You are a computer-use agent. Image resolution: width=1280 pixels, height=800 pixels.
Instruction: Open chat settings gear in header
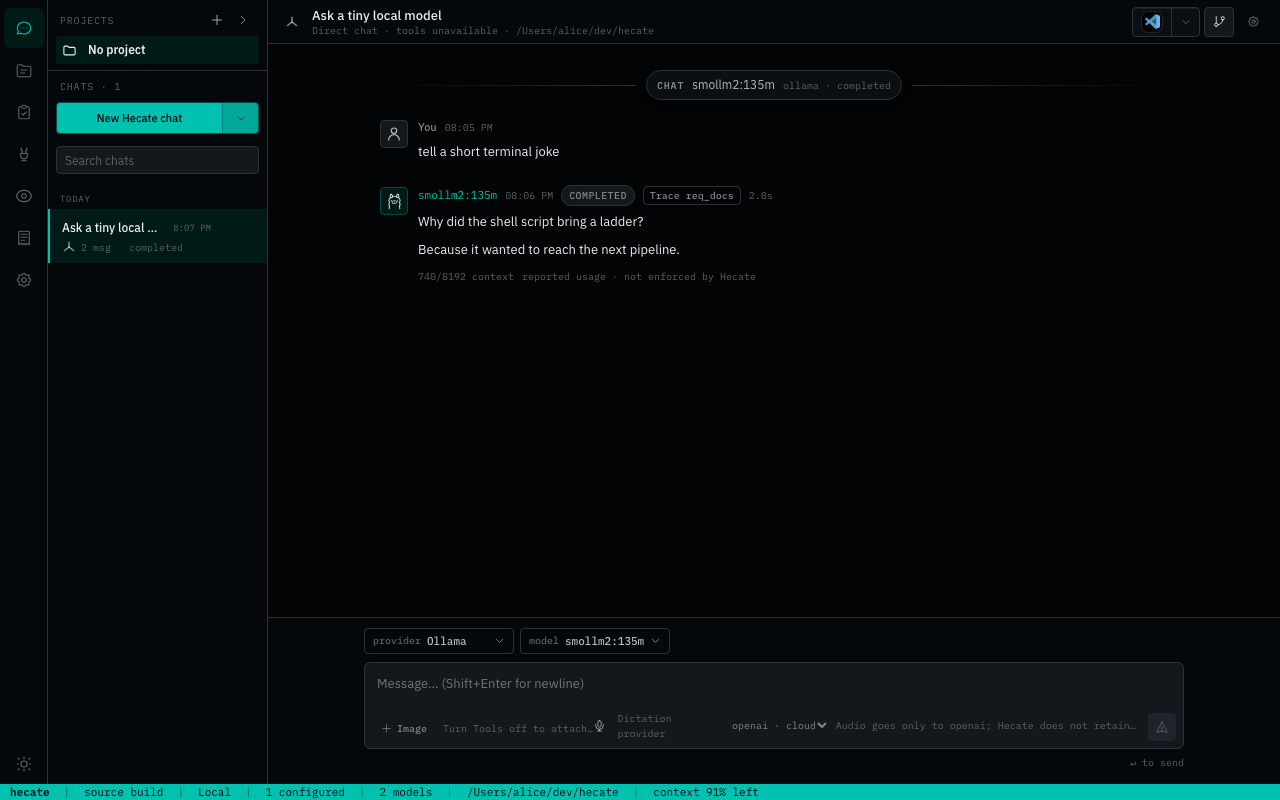click(1254, 22)
